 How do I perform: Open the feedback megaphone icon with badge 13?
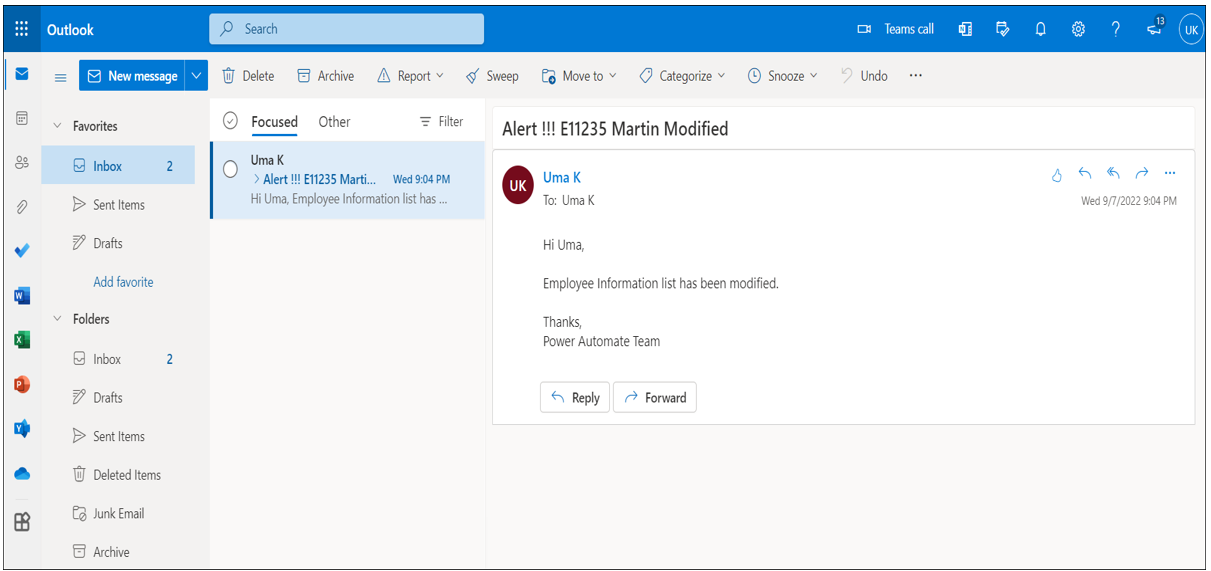pyautogui.click(x=1155, y=28)
